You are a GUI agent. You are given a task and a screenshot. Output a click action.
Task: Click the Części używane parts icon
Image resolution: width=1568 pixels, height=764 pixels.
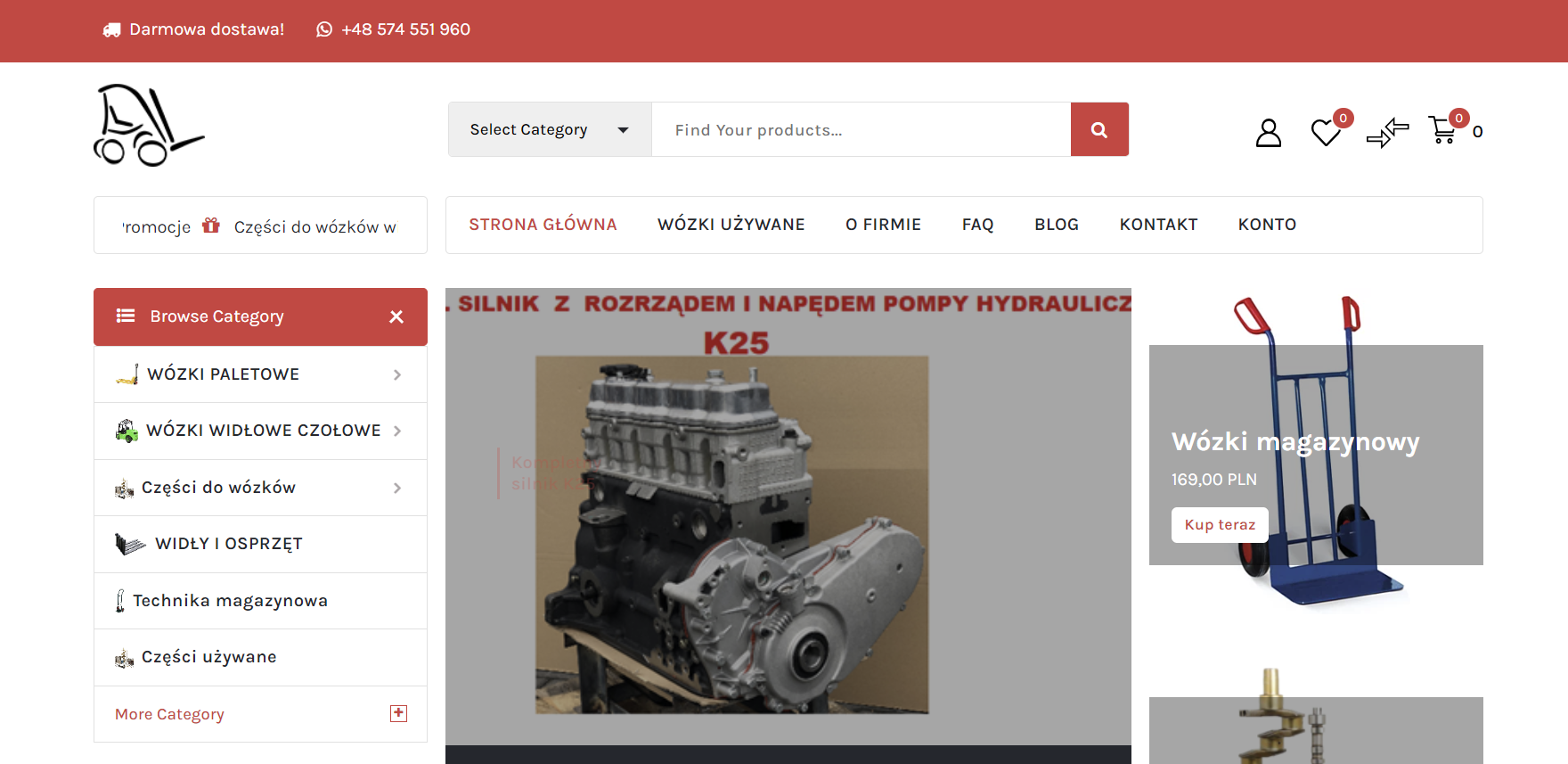[x=125, y=658]
